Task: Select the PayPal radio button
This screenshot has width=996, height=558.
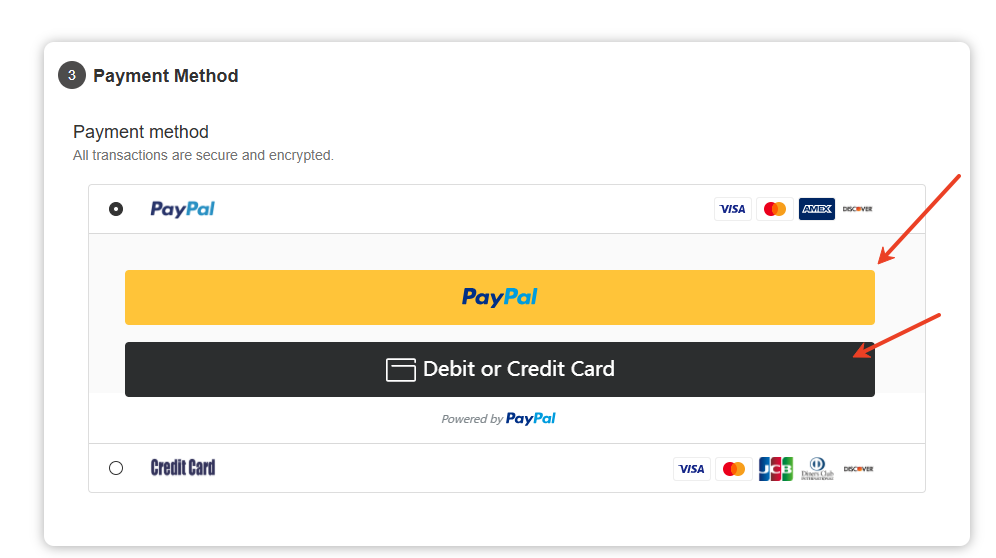Action: (x=116, y=209)
